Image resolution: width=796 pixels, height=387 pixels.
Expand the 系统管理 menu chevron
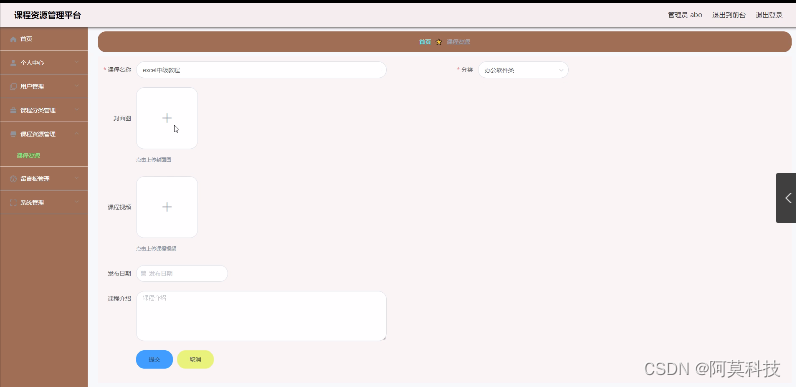77,202
